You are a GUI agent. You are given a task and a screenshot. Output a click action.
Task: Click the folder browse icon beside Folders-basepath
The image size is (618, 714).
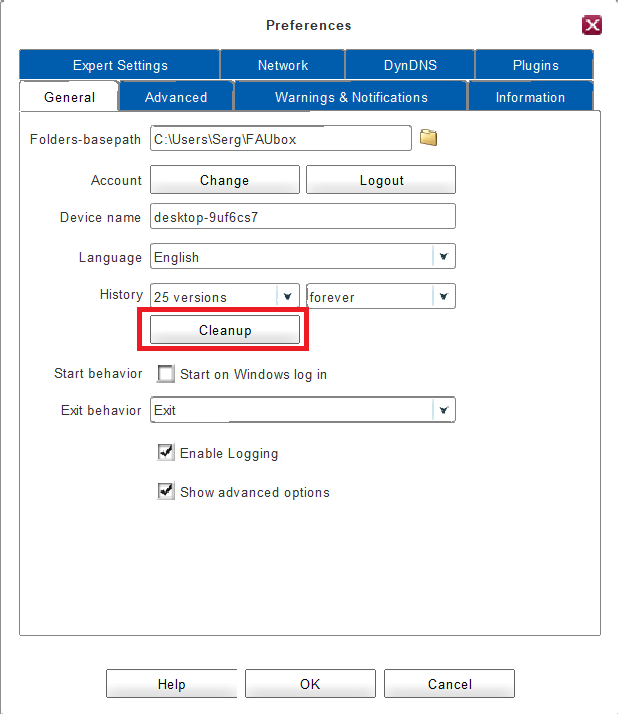click(x=428, y=138)
